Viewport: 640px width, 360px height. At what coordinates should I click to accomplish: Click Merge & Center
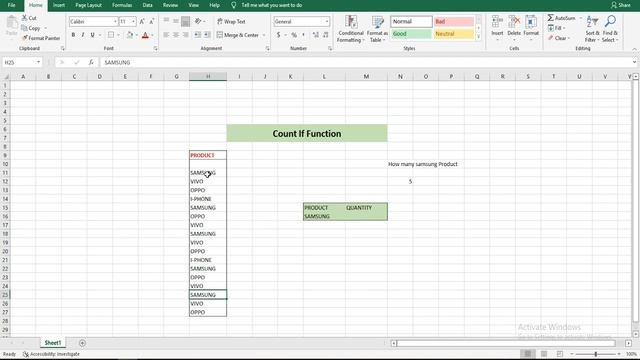(238, 35)
